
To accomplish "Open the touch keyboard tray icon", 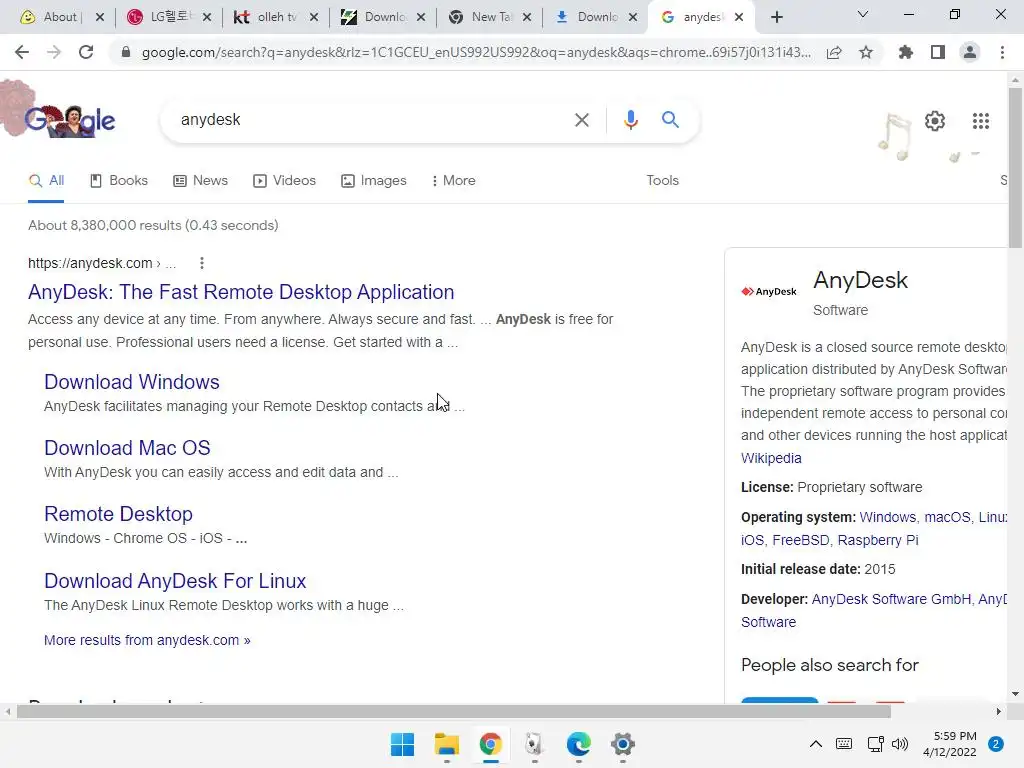I will point(844,744).
